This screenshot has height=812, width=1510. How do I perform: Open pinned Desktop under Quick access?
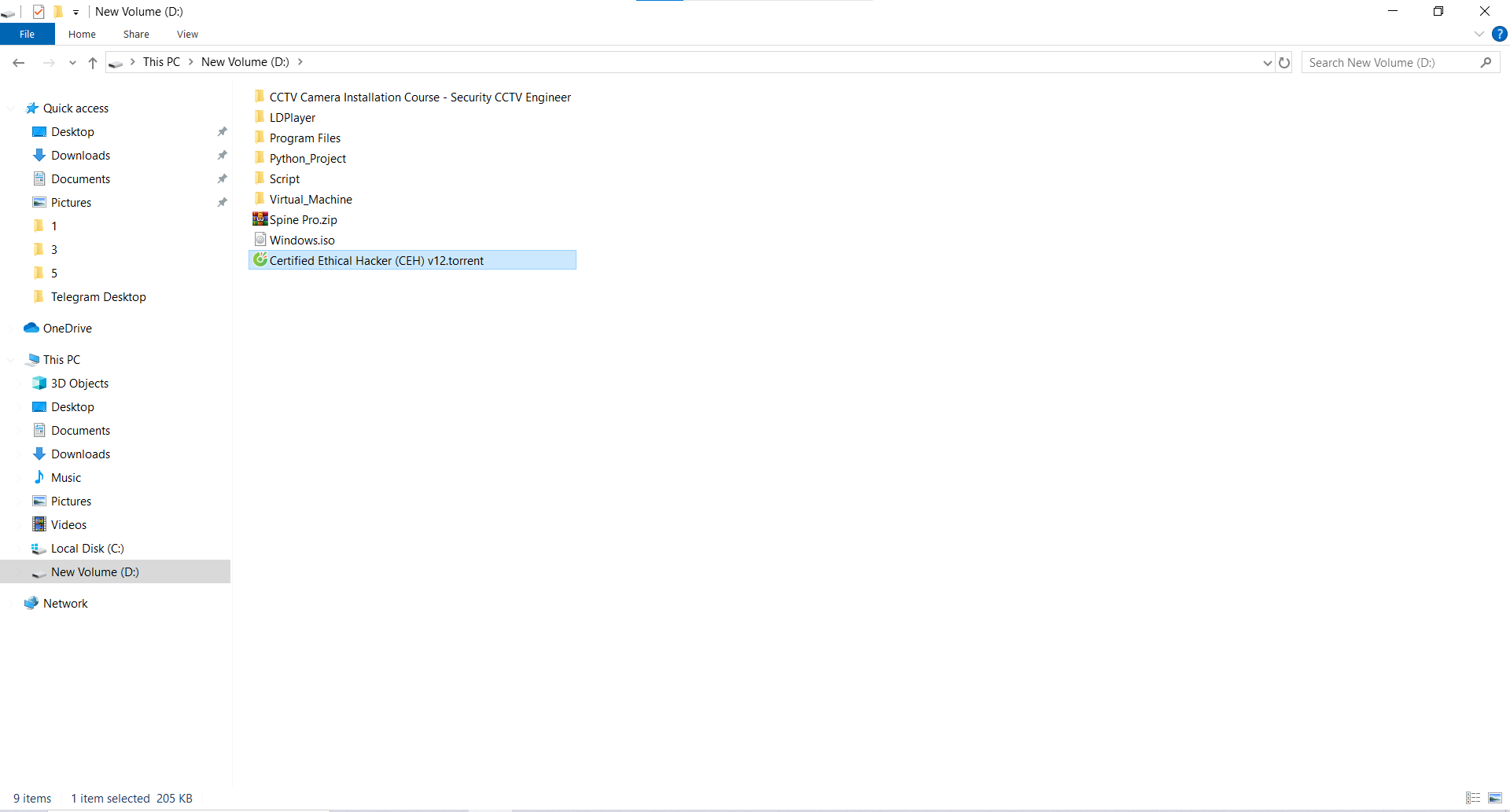coord(72,131)
